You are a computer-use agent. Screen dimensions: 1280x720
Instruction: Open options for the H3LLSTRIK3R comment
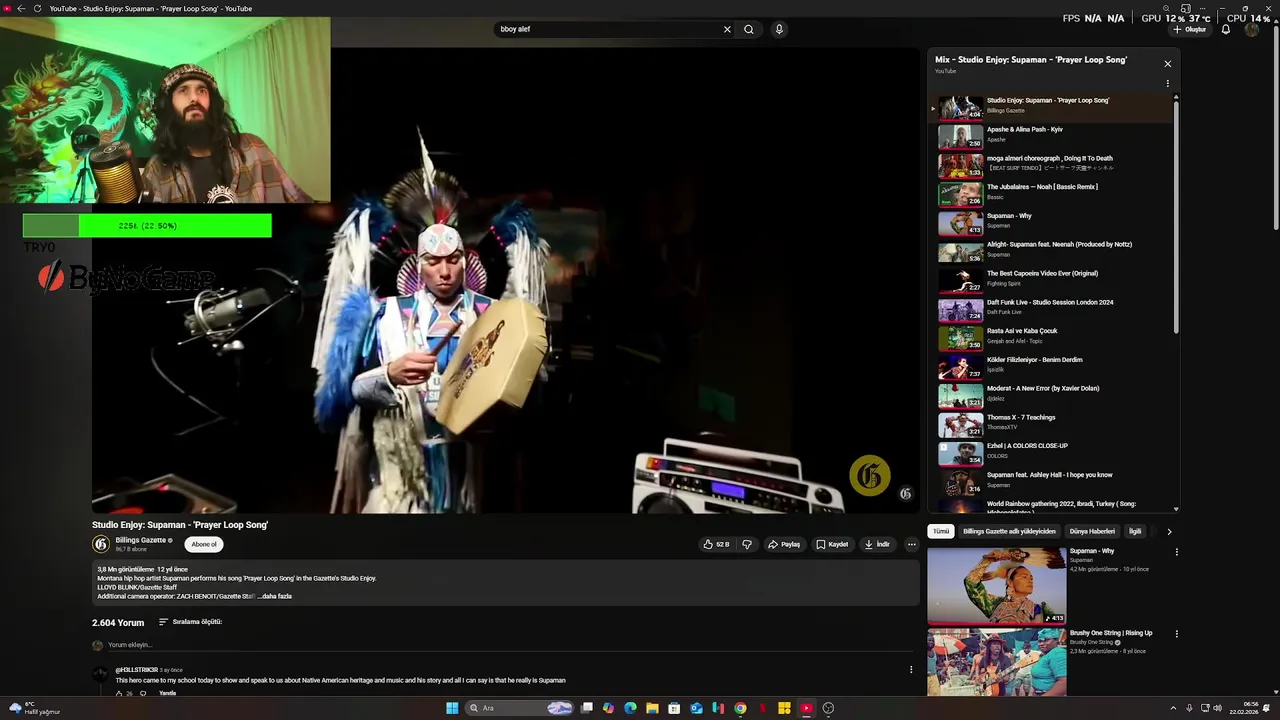[x=911, y=669]
